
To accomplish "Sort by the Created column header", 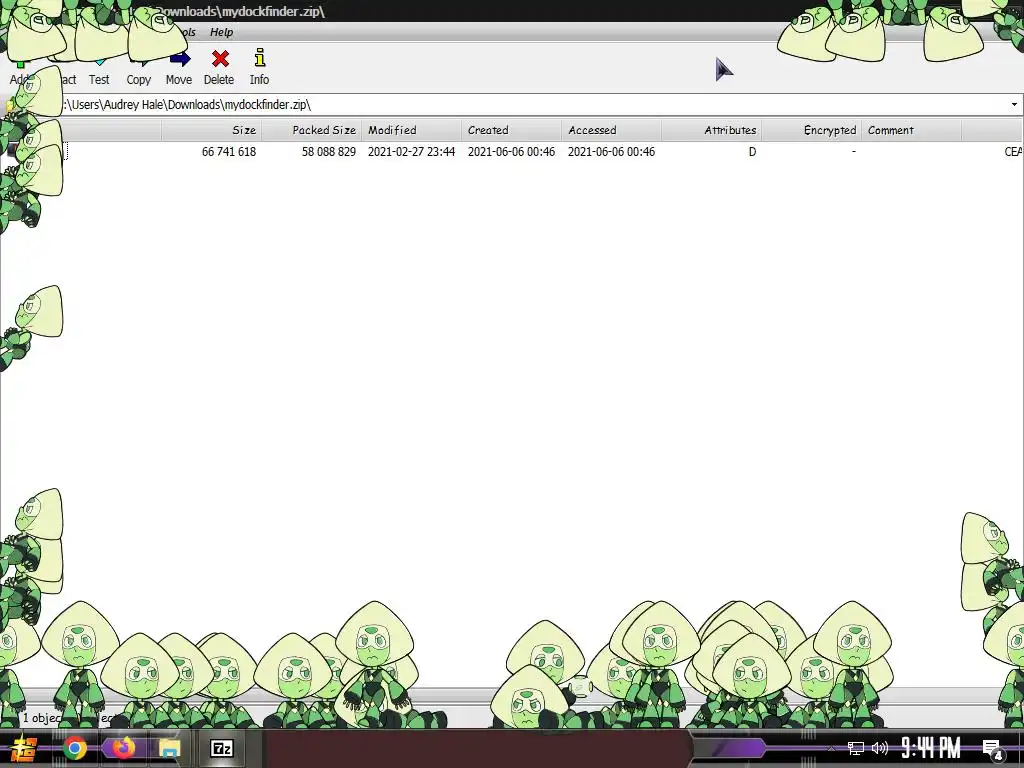I will (511, 130).
